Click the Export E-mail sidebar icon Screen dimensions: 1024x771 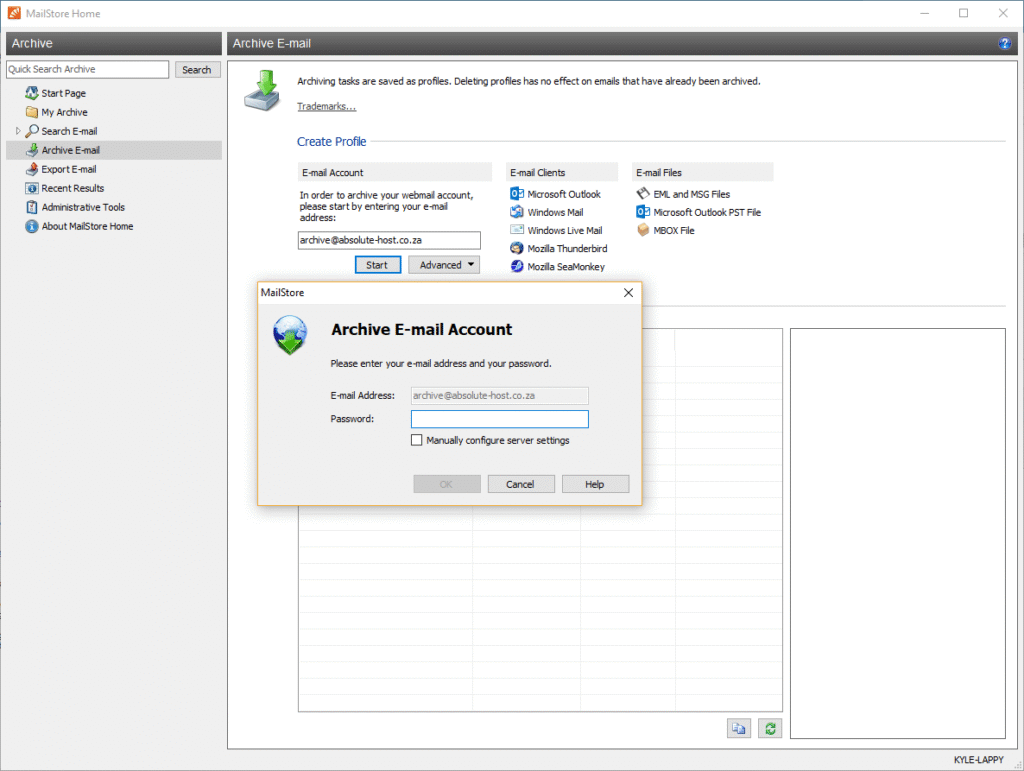pyautogui.click(x=31, y=168)
